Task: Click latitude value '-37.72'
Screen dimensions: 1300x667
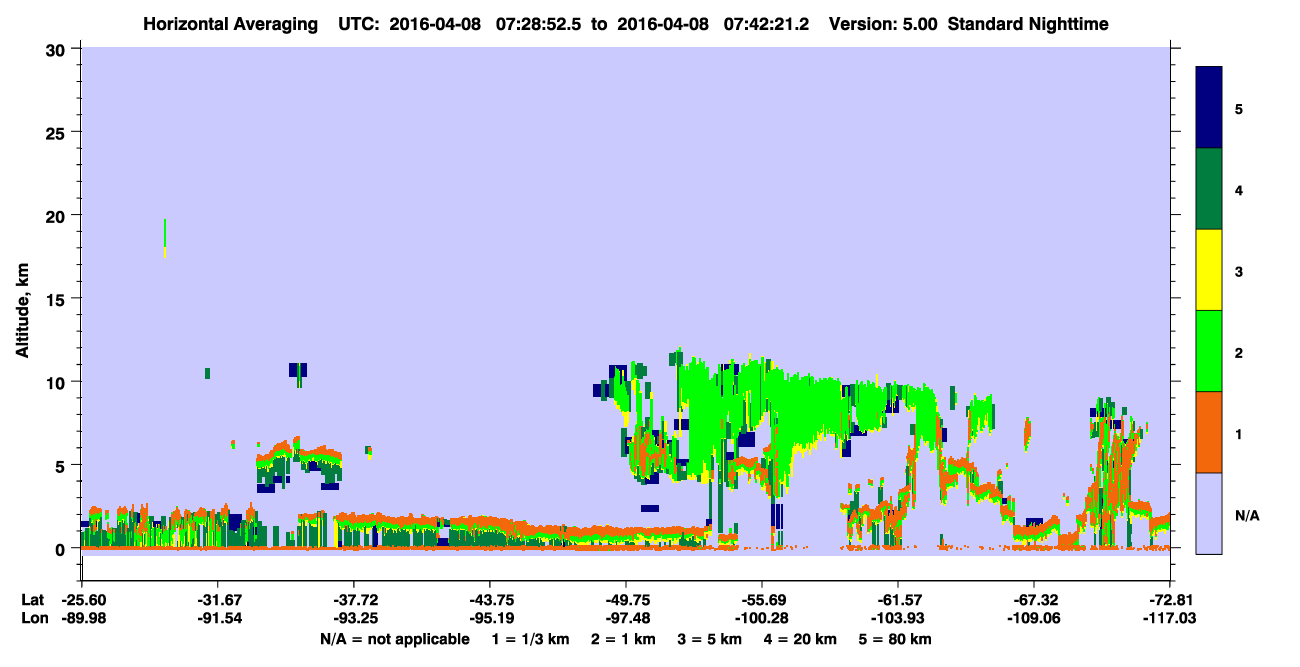Action: (354, 600)
